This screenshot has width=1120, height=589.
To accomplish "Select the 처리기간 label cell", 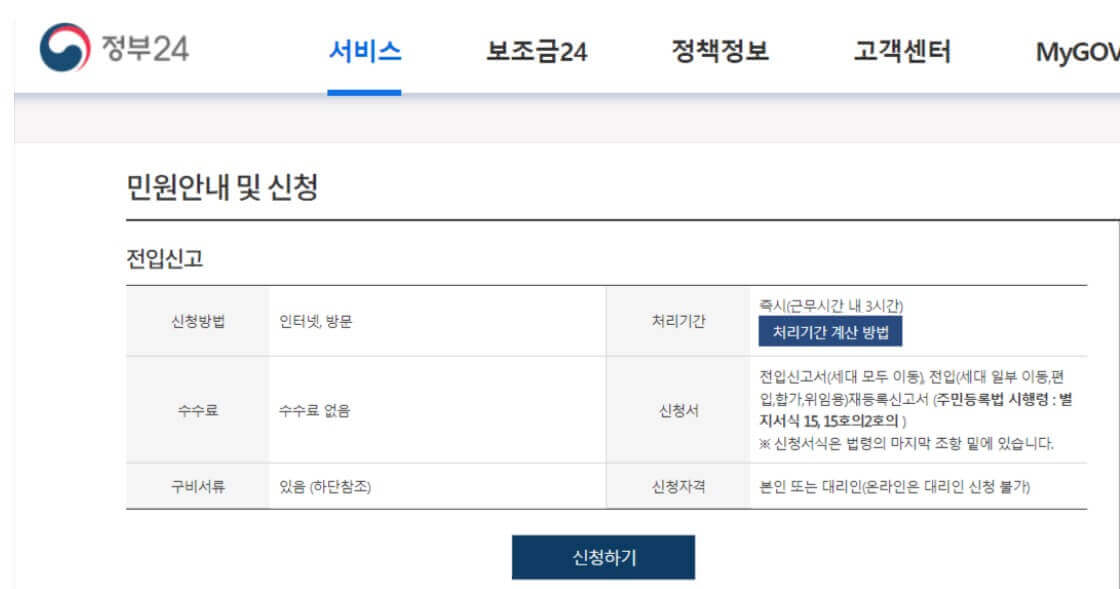I will pyautogui.click(x=679, y=321).
